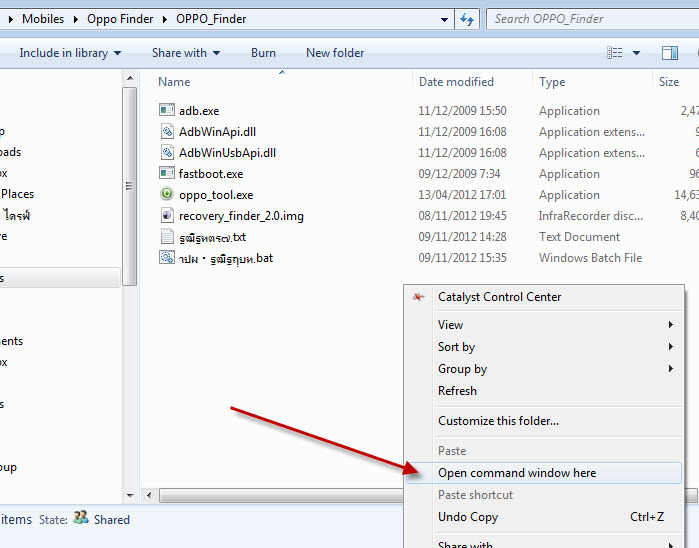Click the AdbWinUsbApi.dll file icon
The image size is (699, 548).
pyautogui.click(x=167, y=152)
